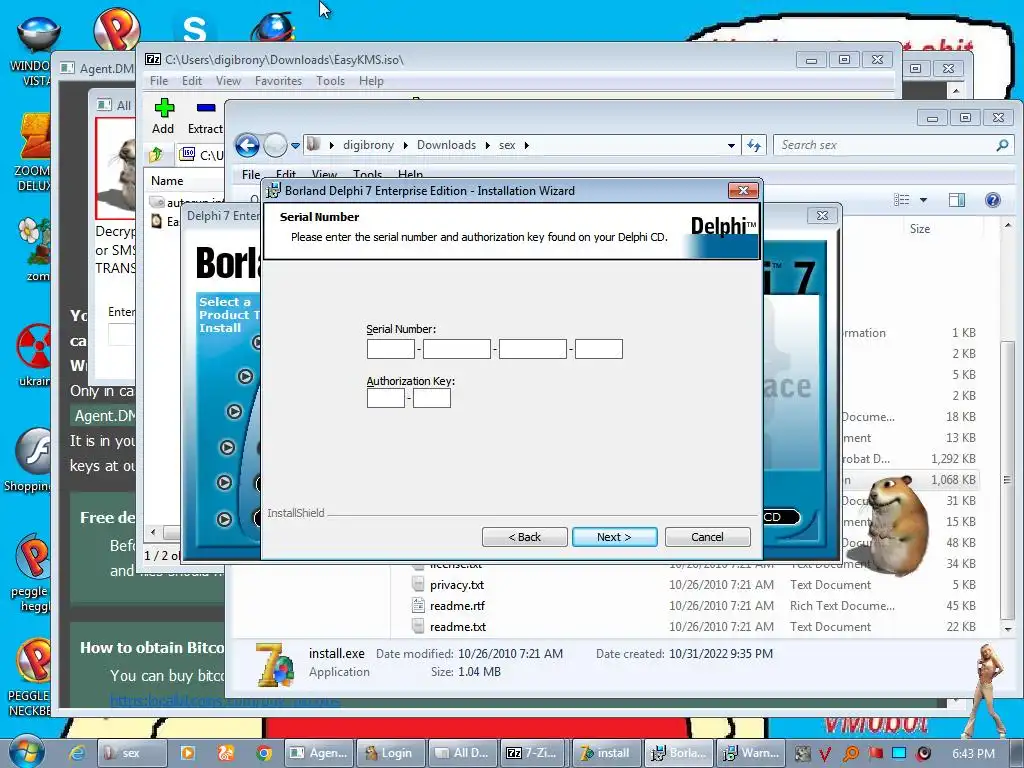Switch to the install taskbar button
This screenshot has height=768, width=1024.
click(x=606, y=753)
